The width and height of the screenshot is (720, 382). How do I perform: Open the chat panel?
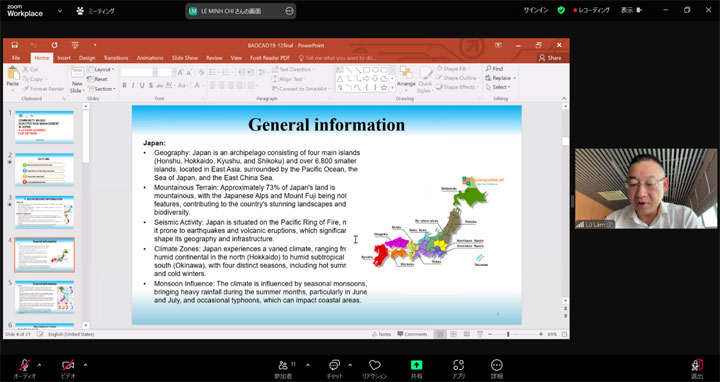(334, 365)
